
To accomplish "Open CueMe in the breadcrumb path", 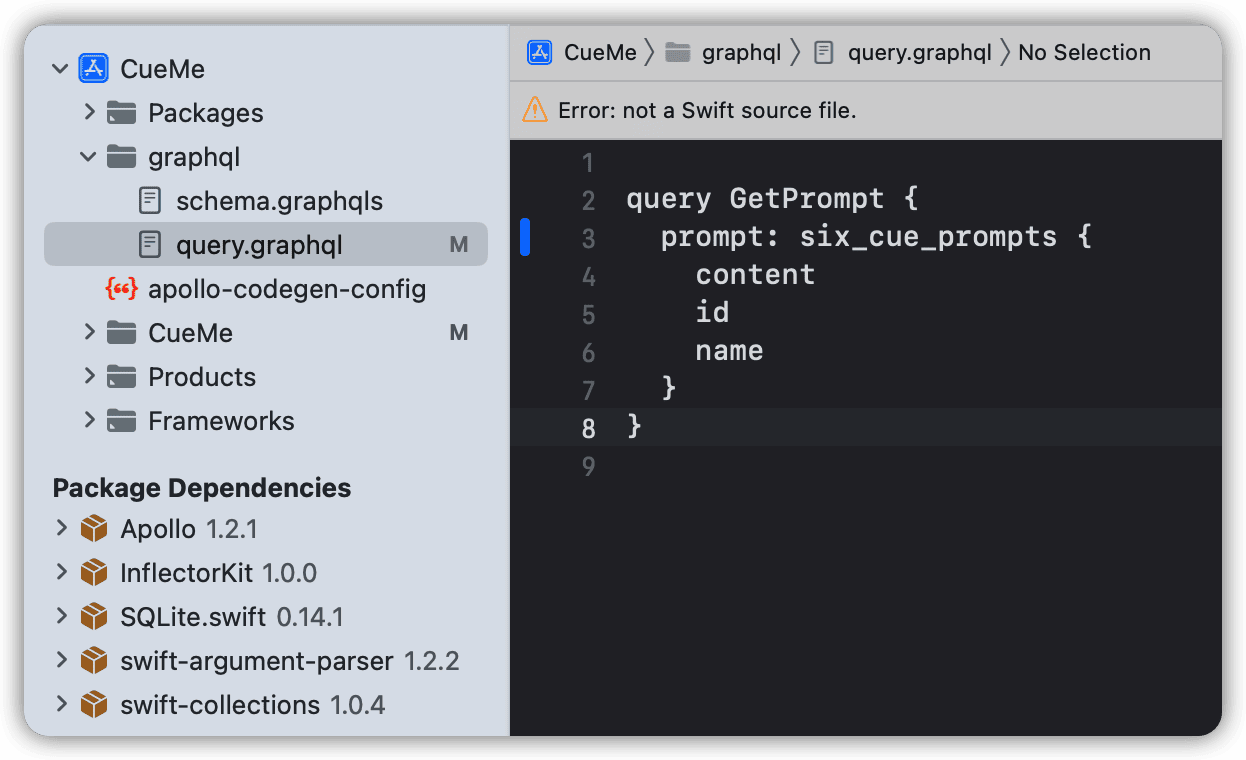I will click(600, 53).
